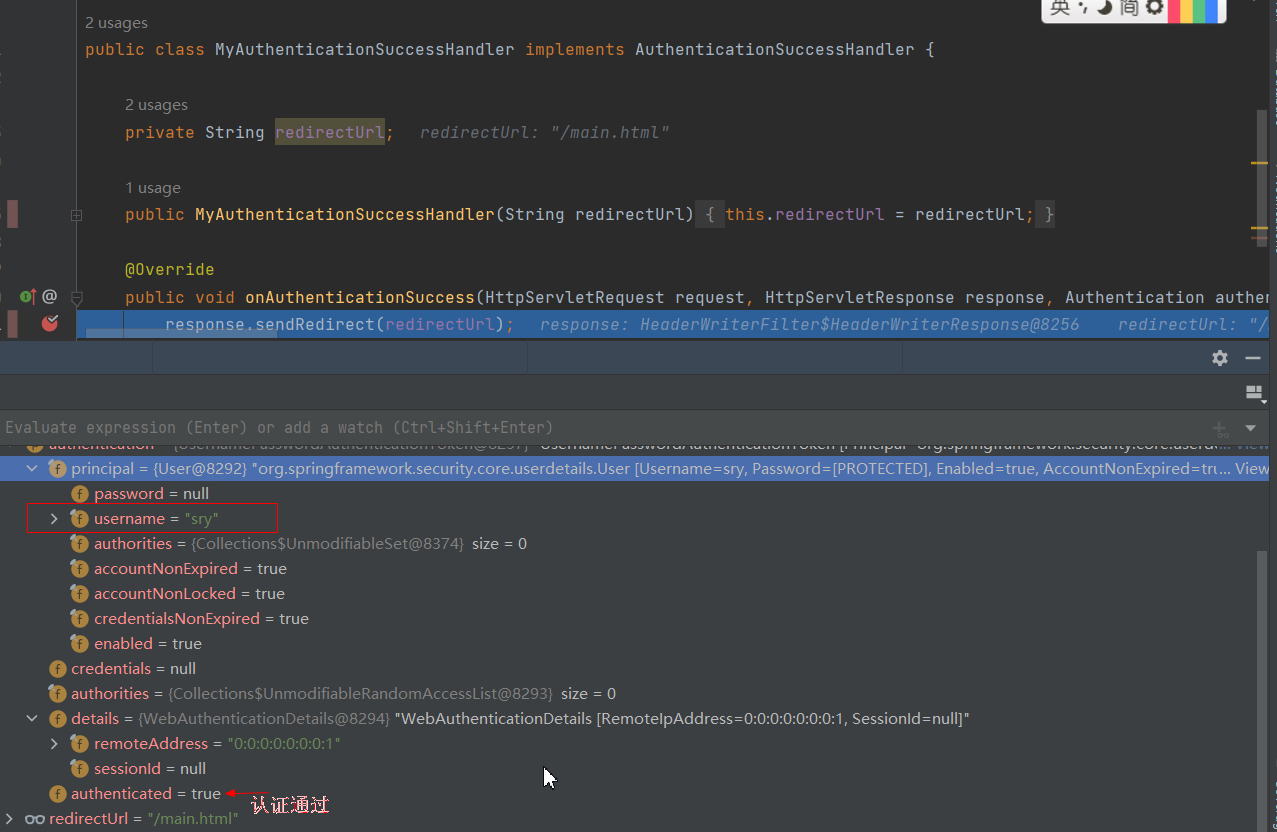Hide the debug tool window with the minimize icon
The height and width of the screenshot is (832, 1277).
[1254, 357]
